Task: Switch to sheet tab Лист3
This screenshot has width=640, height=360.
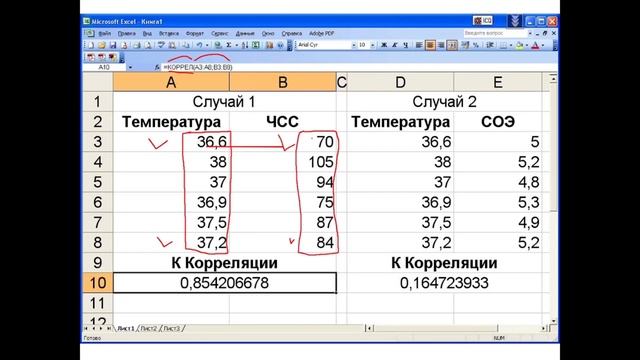Action: (172, 328)
